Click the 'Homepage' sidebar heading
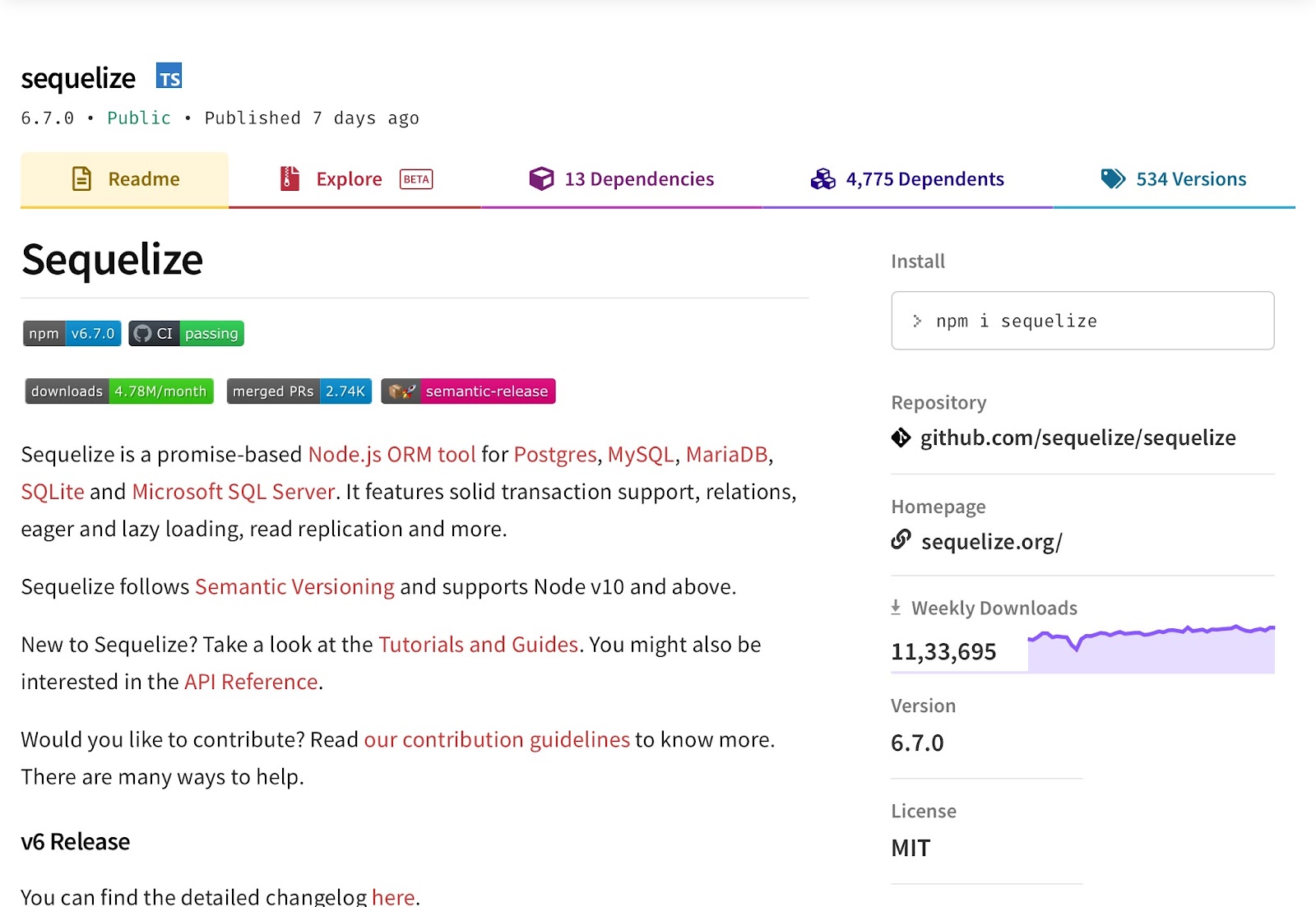Screen dimensions: 1316x907 click(x=938, y=507)
